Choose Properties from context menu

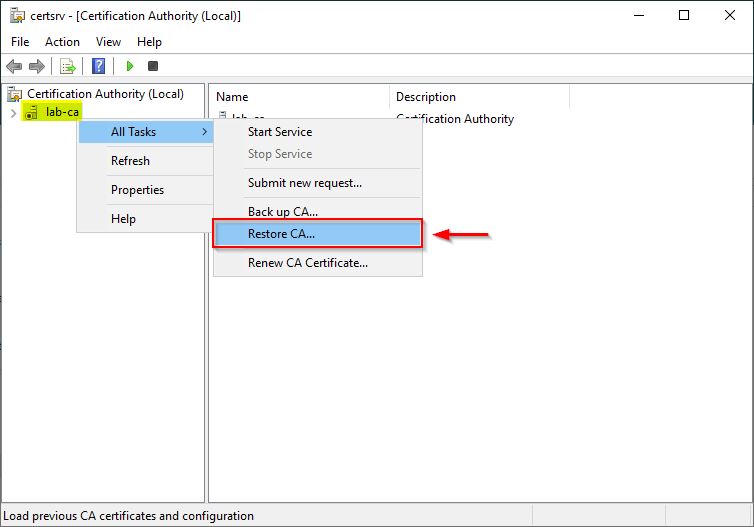(x=146, y=189)
